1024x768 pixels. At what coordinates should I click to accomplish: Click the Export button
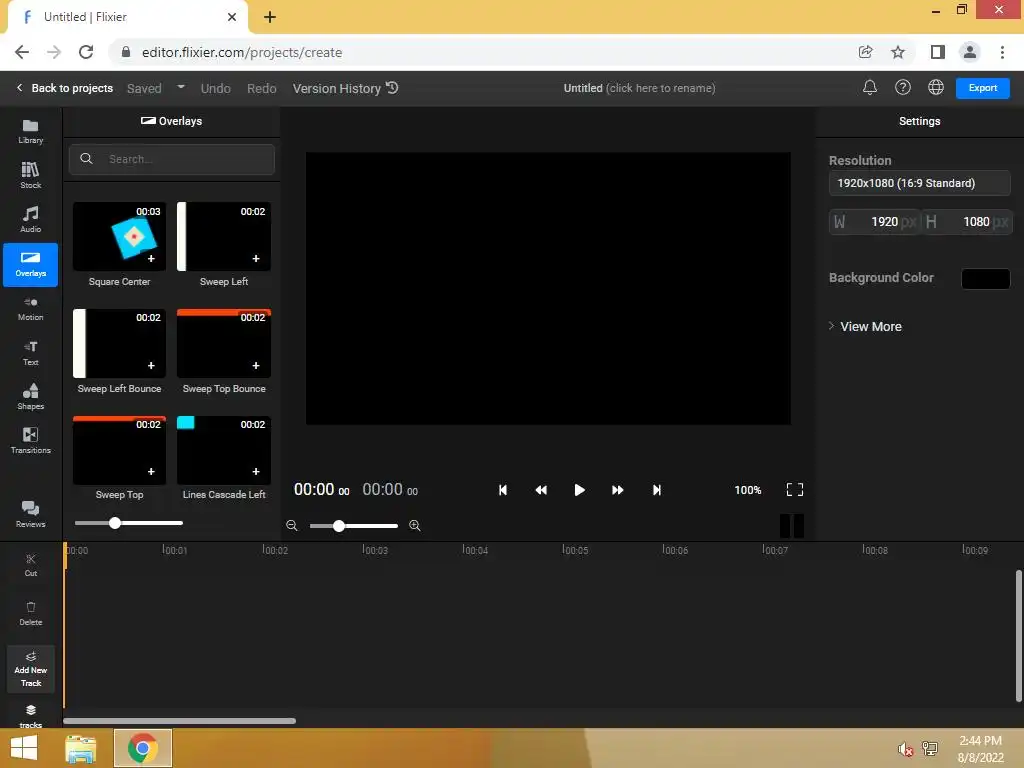pyautogui.click(x=982, y=88)
